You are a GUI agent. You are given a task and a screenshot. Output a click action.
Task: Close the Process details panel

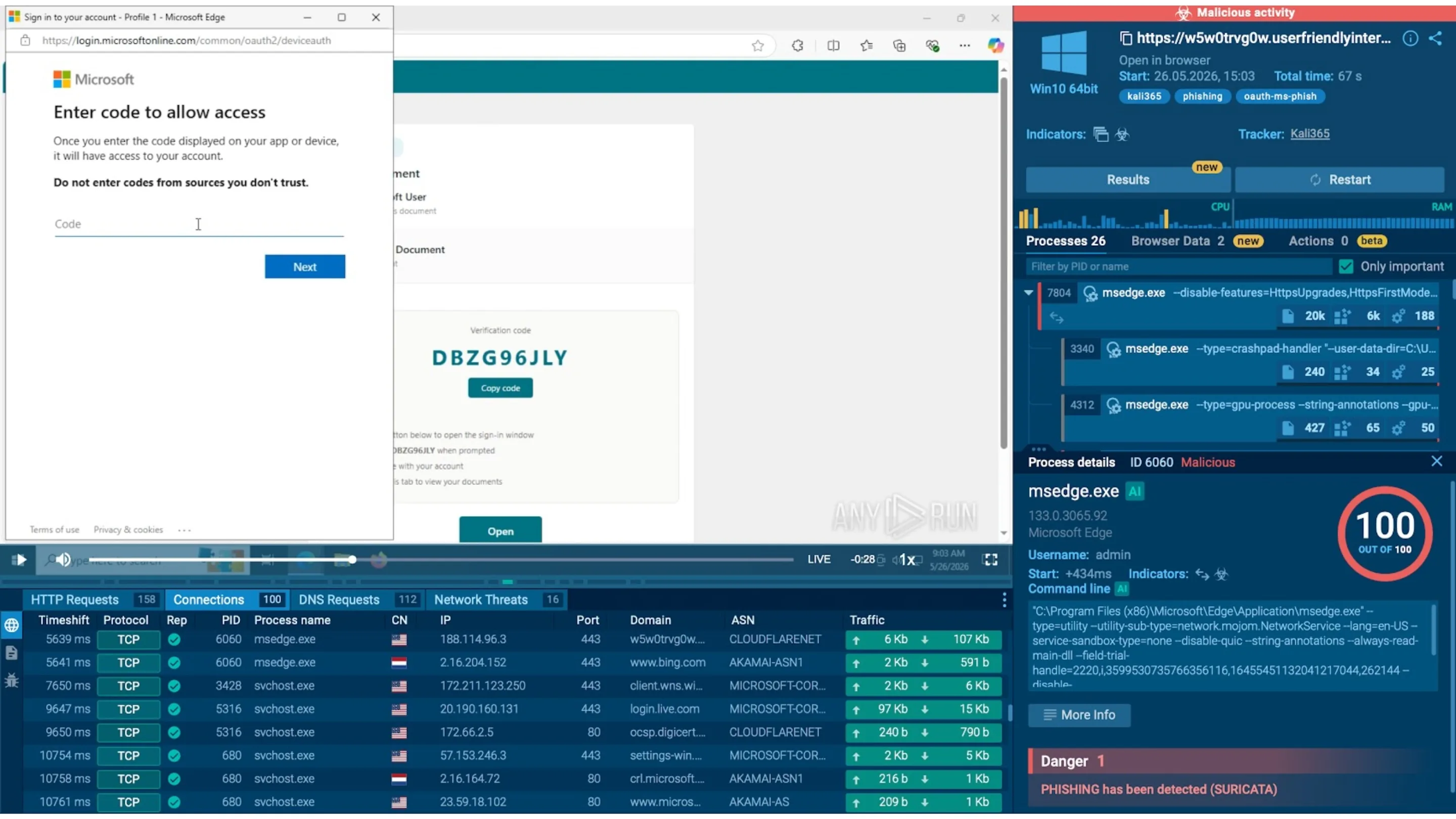click(1436, 462)
